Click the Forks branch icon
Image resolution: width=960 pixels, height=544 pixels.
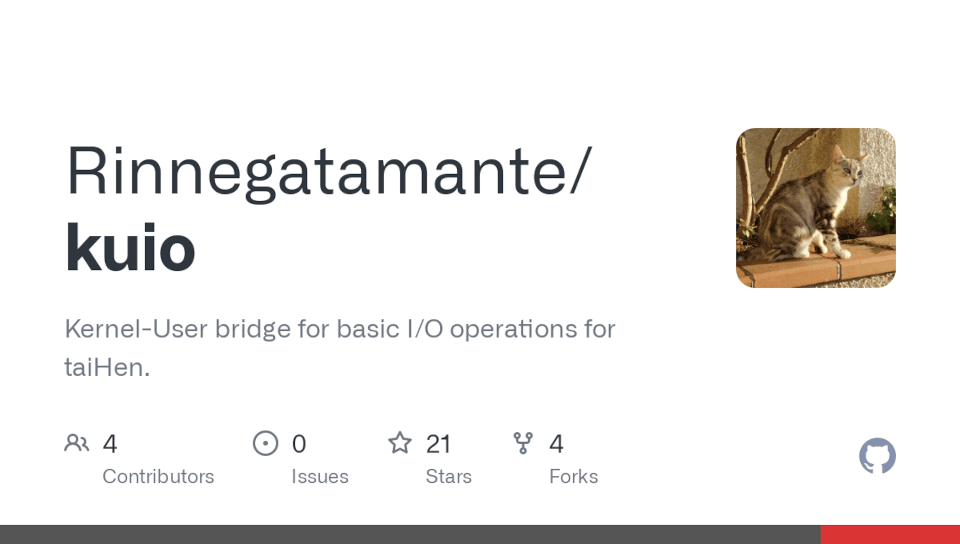[x=523, y=443]
